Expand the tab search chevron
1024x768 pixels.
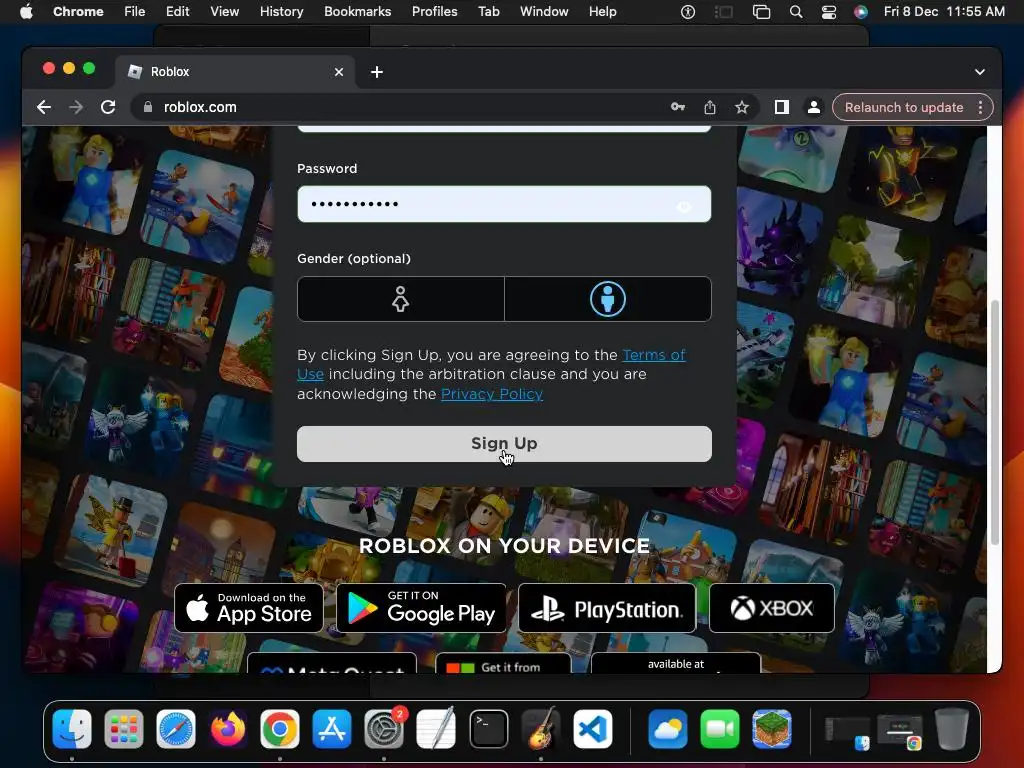pos(980,72)
